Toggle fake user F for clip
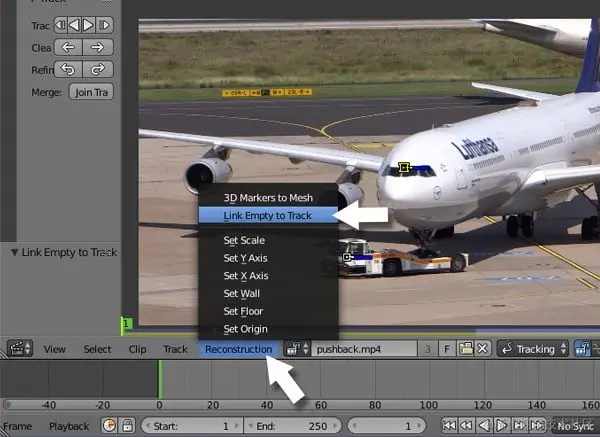 pyautogui.click(x=447, y=349)
